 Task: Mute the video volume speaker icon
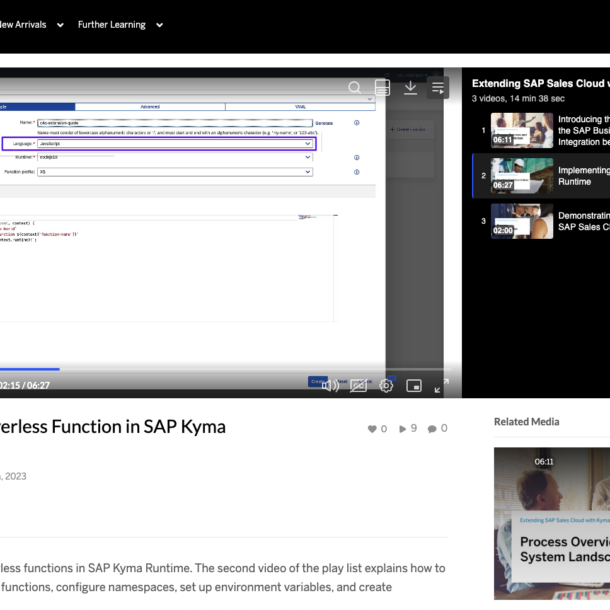coord(330,386)
